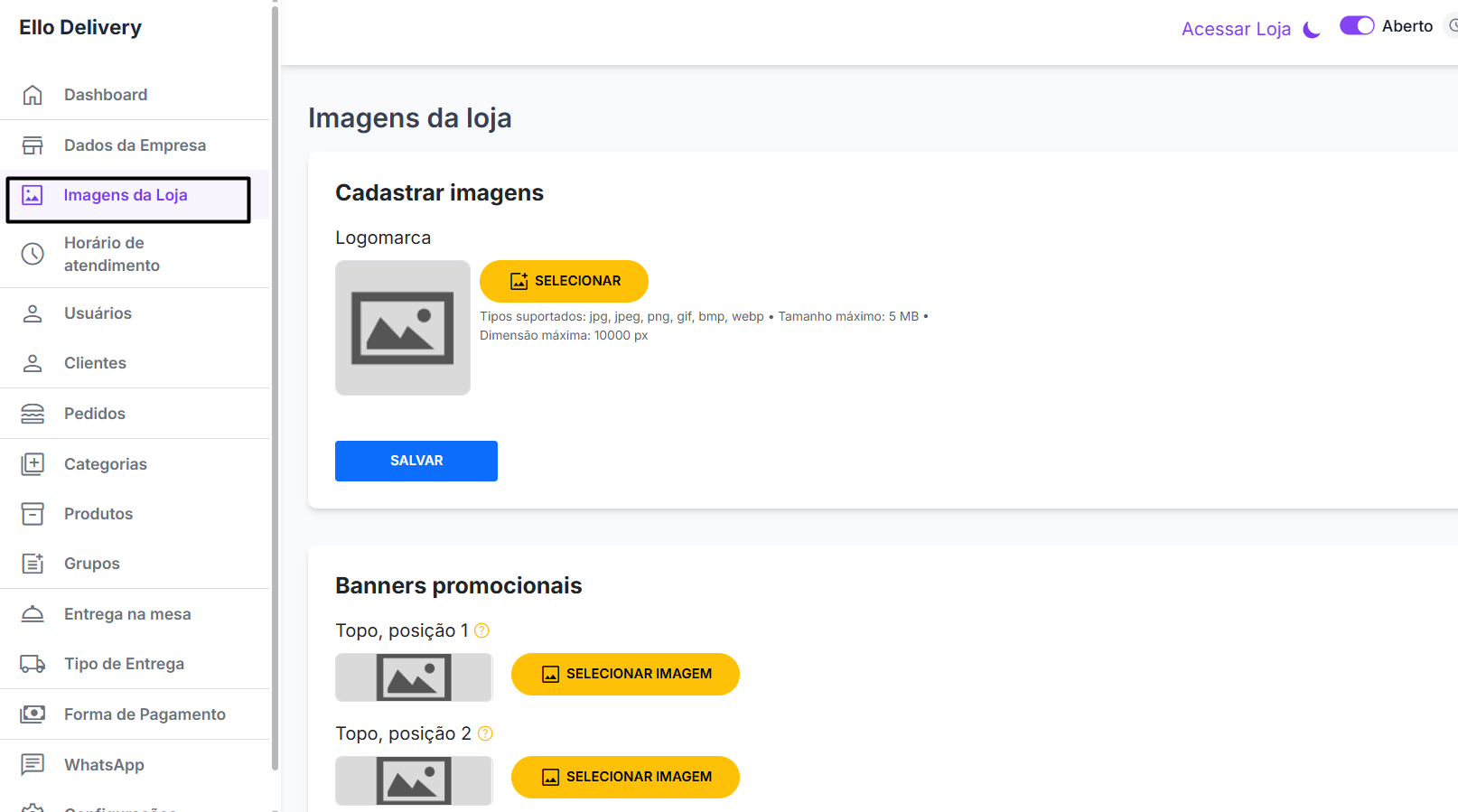Click the Tipo de Entrega truck icon
Image resolution: width=1458 pixels, height=812 pixels.
[x=33, y=664]
